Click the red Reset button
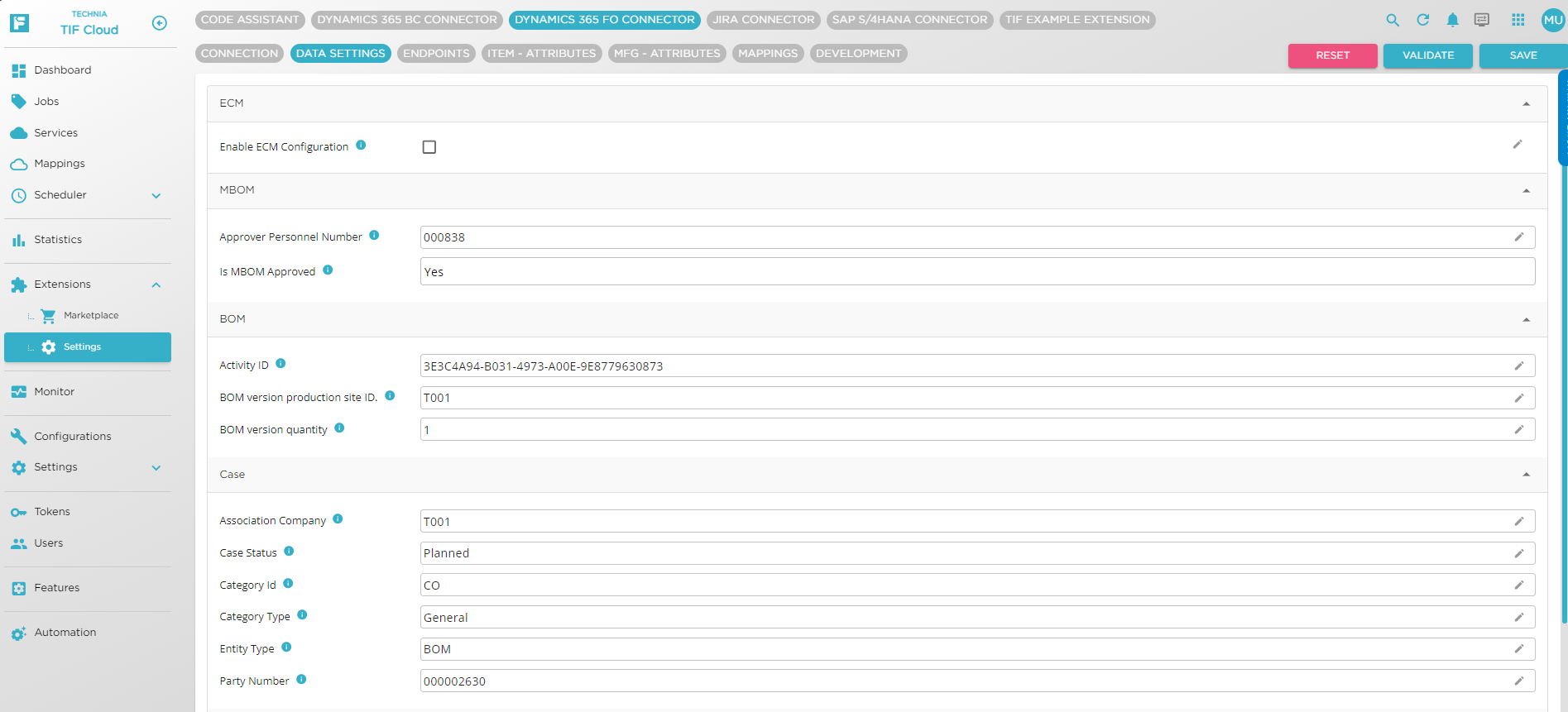This screenshot has width=1568, height=712. 1332,55
